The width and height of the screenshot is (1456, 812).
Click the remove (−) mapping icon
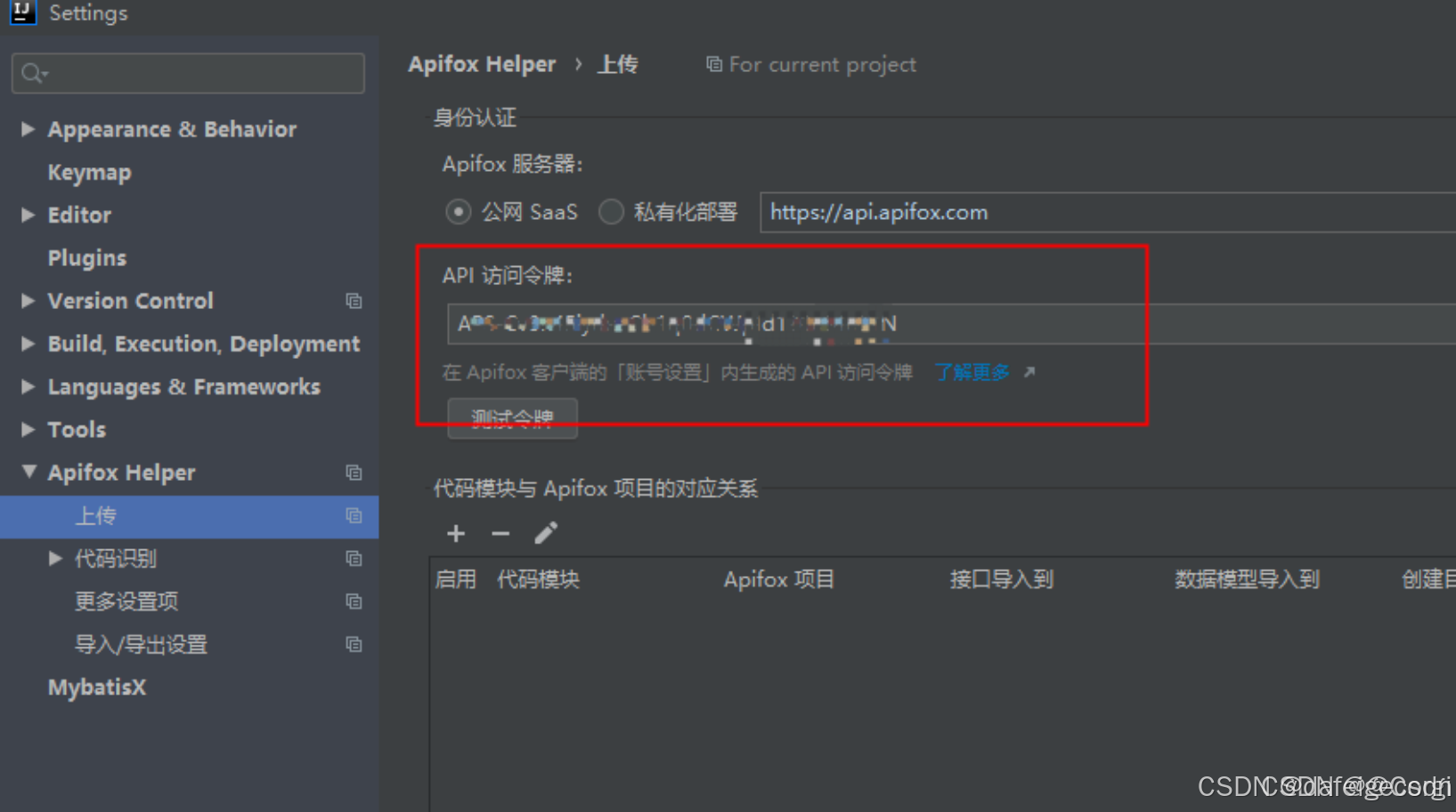pyautogui.click(x=500, y=533)
